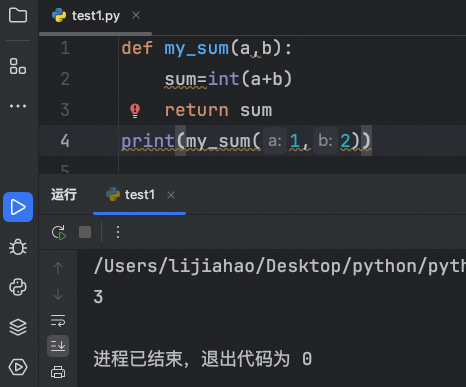Open the Project folder tool window
Viewport: 466px width, 387px height.
[x=18, y=15]
